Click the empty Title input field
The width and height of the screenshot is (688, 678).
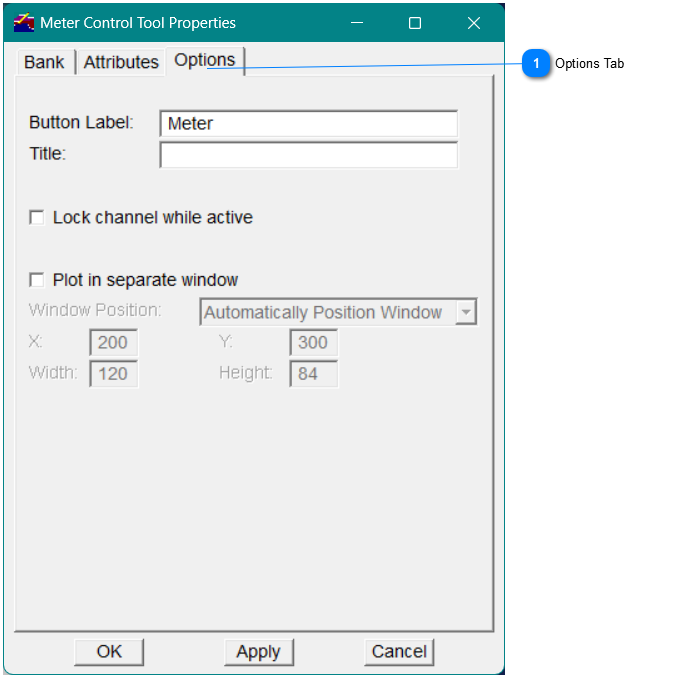(x=309, y=154)
